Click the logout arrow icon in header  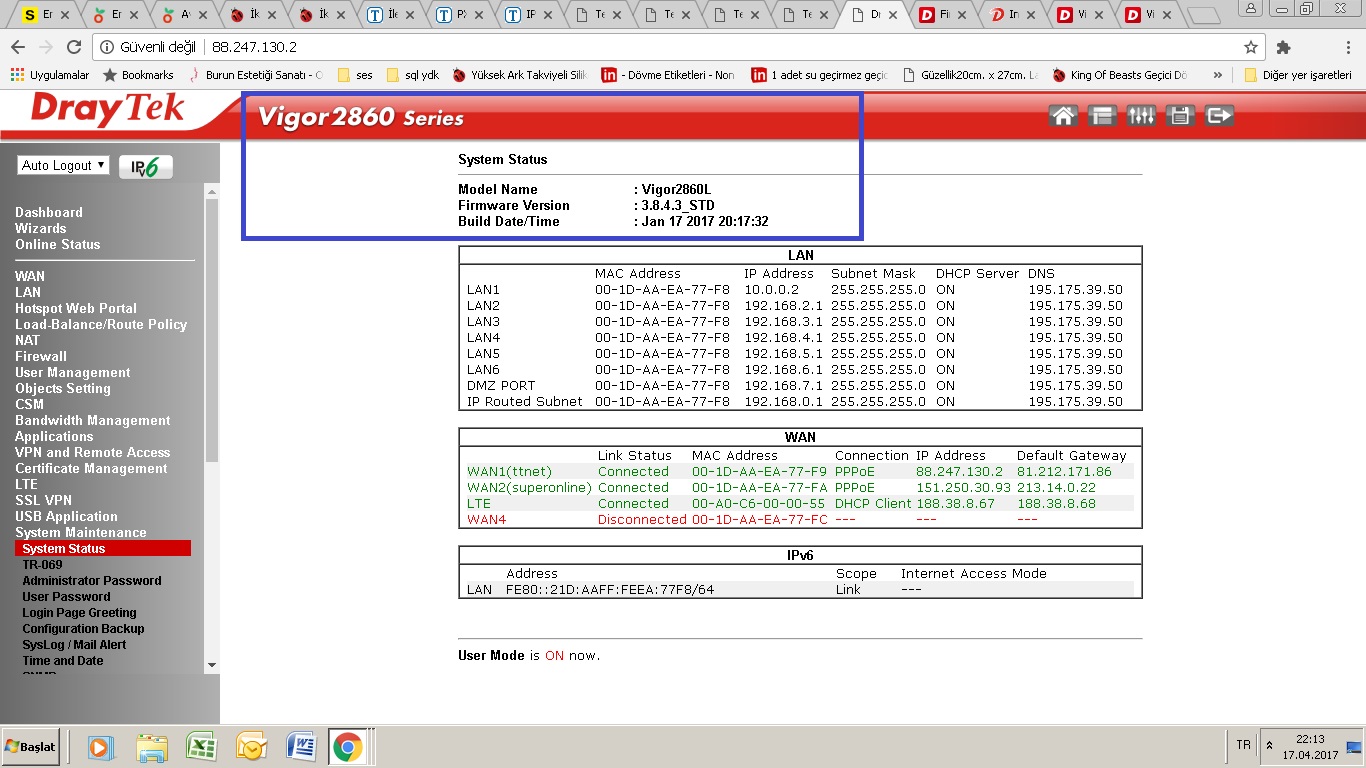pyautogui.click(x=1219, y=116)
